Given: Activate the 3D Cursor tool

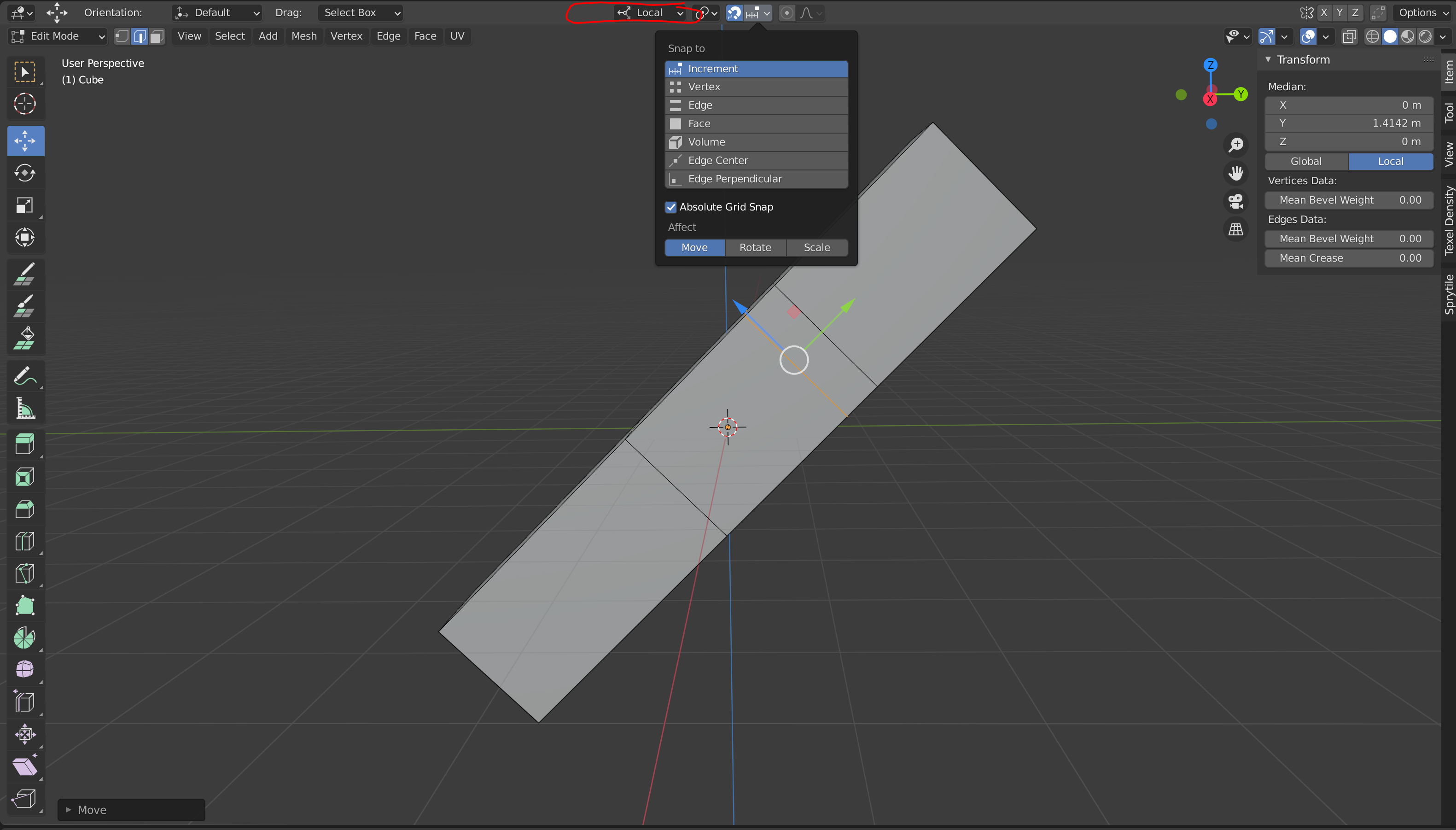Looking at the screenshot, I should (24, 104).
